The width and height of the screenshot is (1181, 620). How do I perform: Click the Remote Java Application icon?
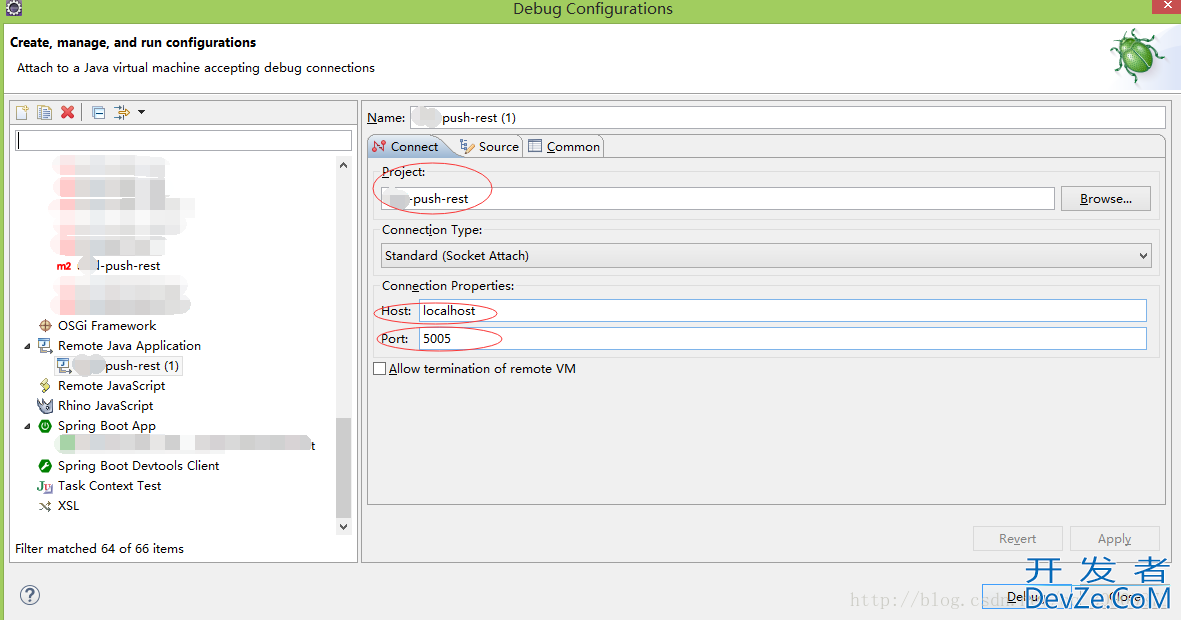pyautogui.click(x=45, y=346)
